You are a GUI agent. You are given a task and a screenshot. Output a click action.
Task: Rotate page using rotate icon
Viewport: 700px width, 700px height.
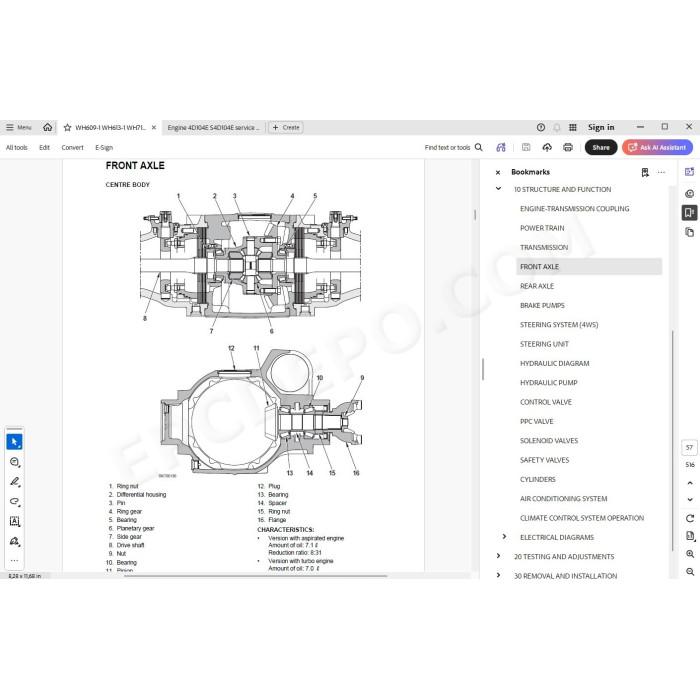point(690,518)
